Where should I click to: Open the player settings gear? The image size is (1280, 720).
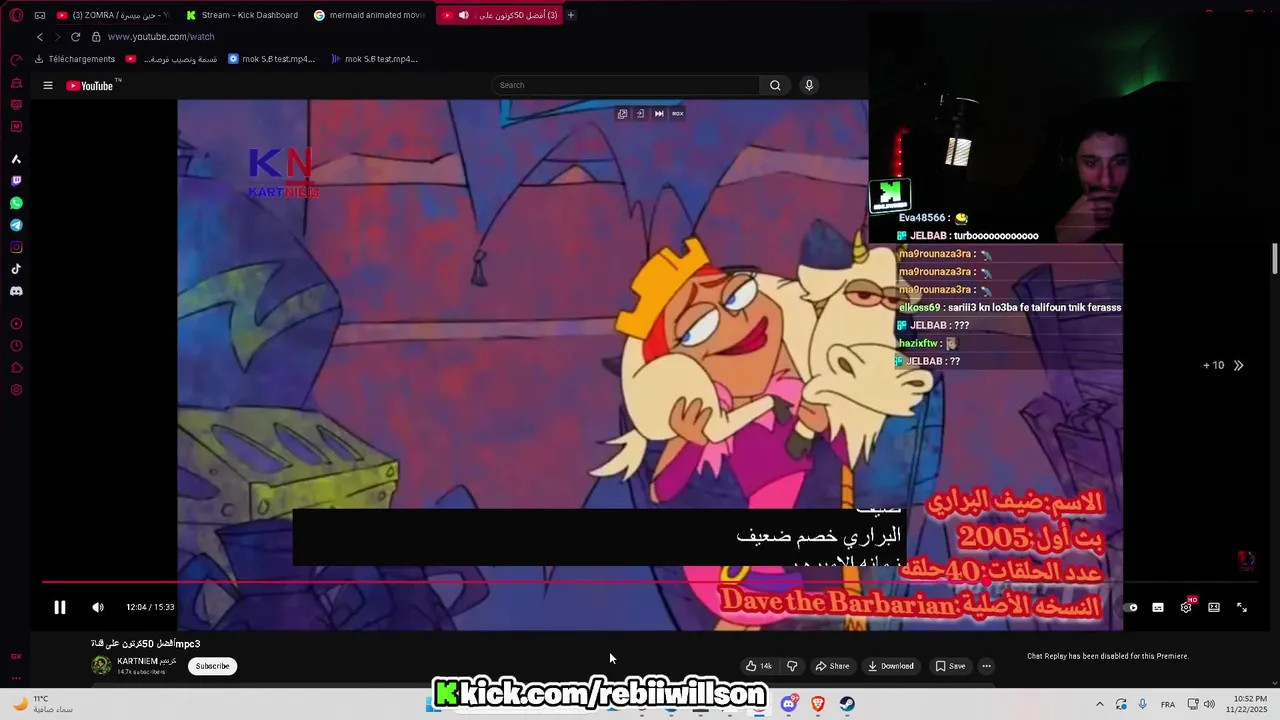point(1186,607)
